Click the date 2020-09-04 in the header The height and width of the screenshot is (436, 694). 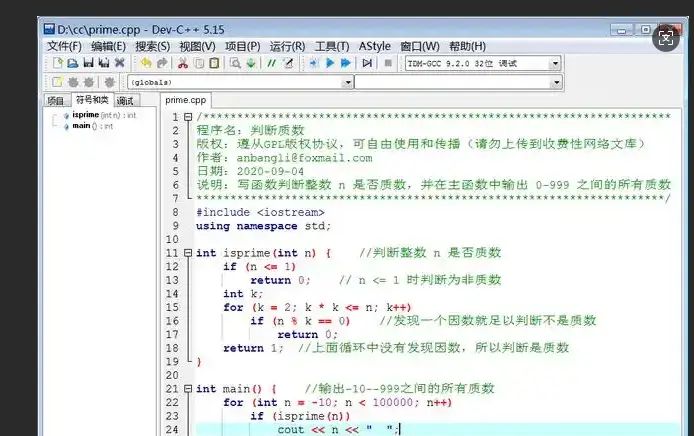(270, 172)
